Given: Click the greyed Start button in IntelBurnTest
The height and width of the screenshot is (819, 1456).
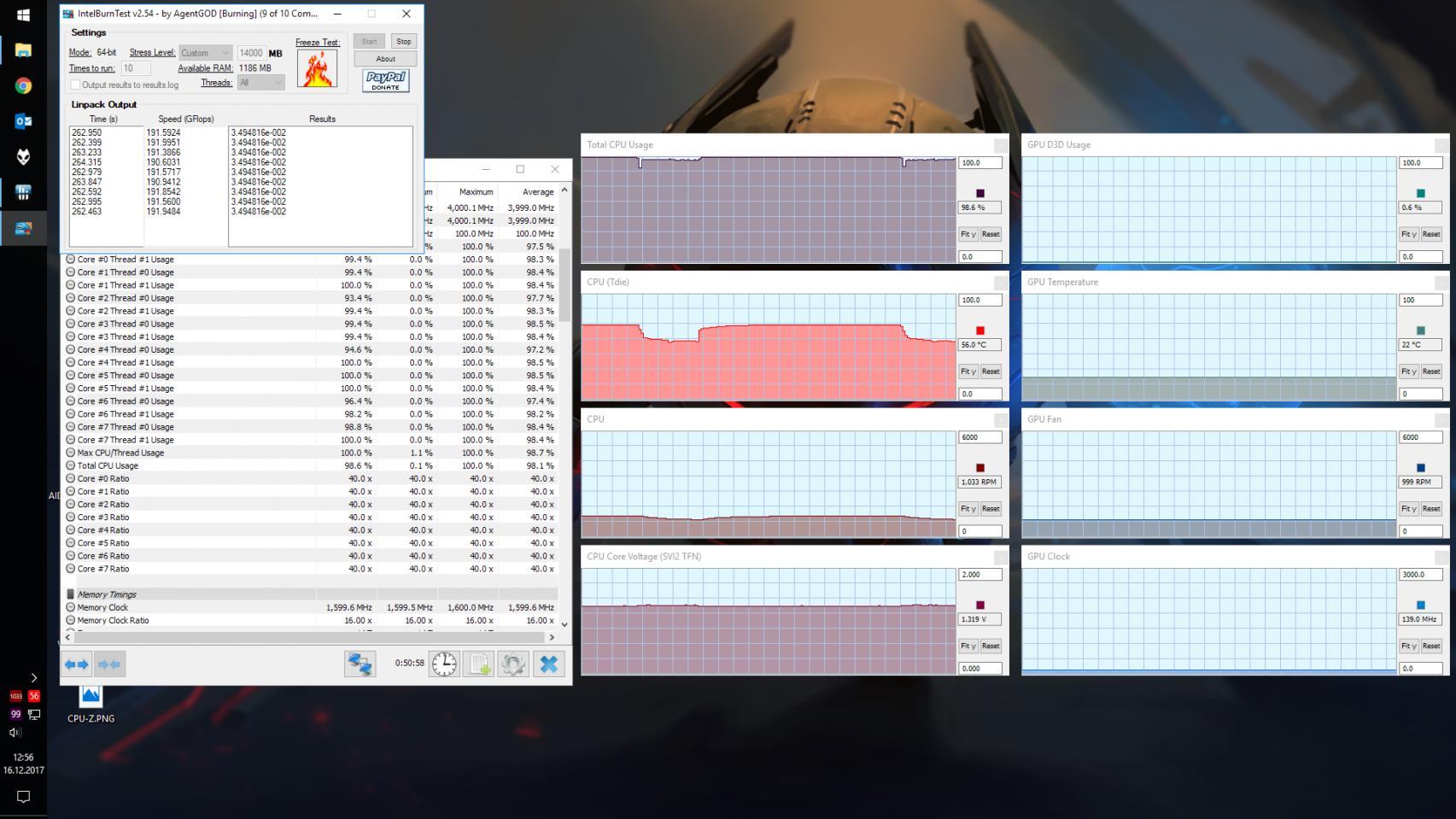Looking at the screenshot, I should tap(369, 41).
